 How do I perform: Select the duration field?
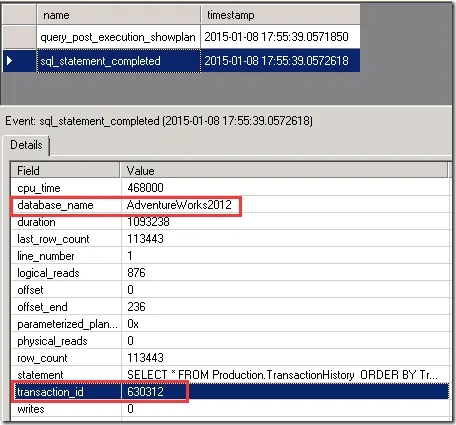36,222
